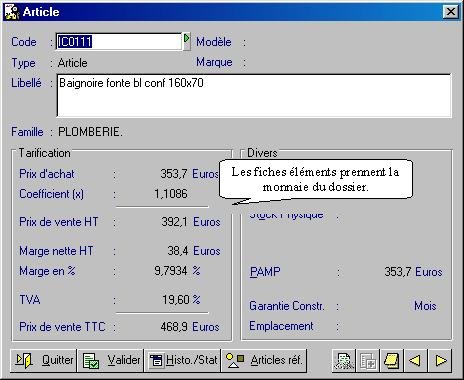Open the Histo./Stat view
The height and width of the screenshot is (380, 464).
coord(182,360)
